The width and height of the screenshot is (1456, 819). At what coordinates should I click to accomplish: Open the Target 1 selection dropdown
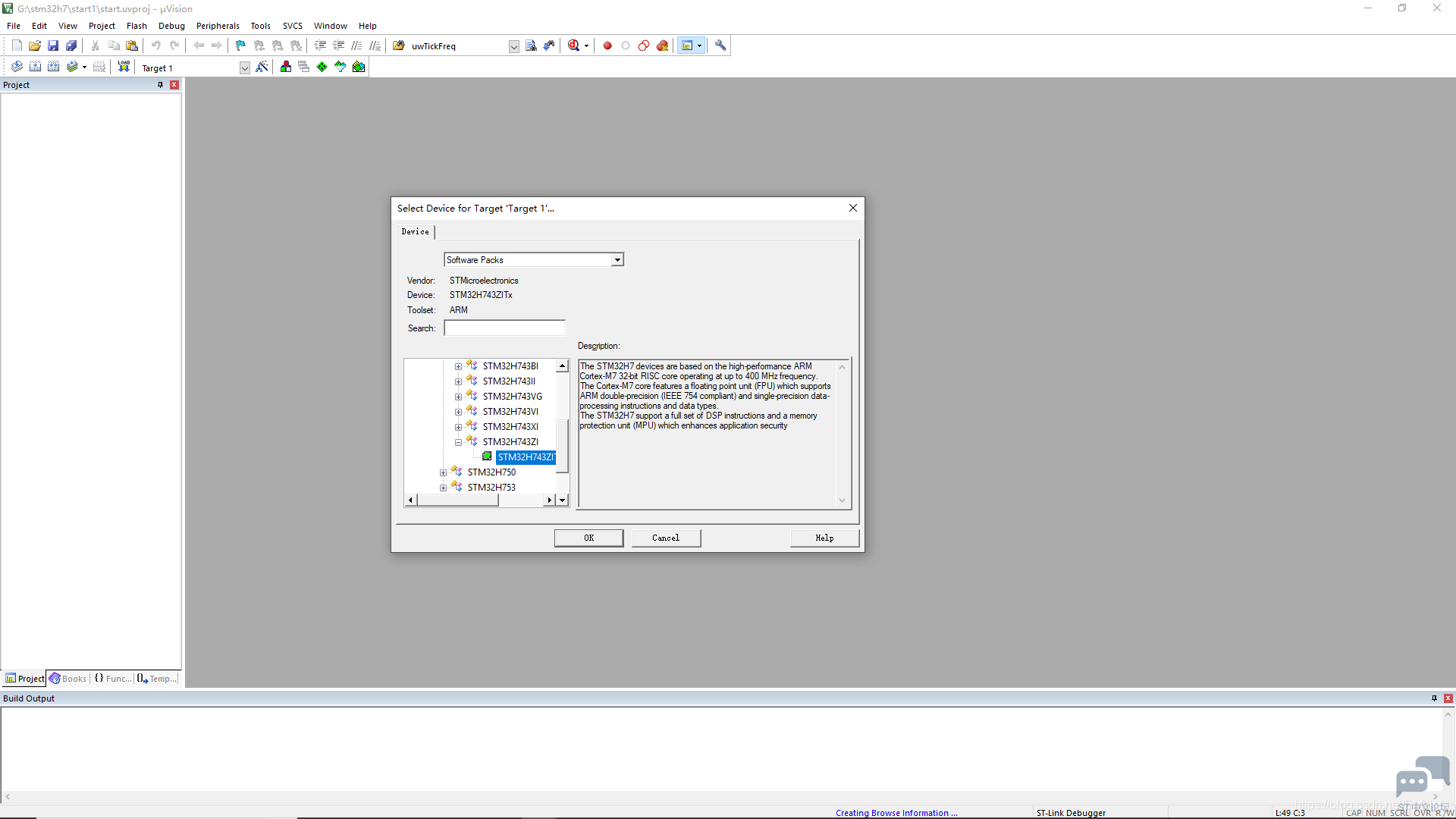coord(244,68)
